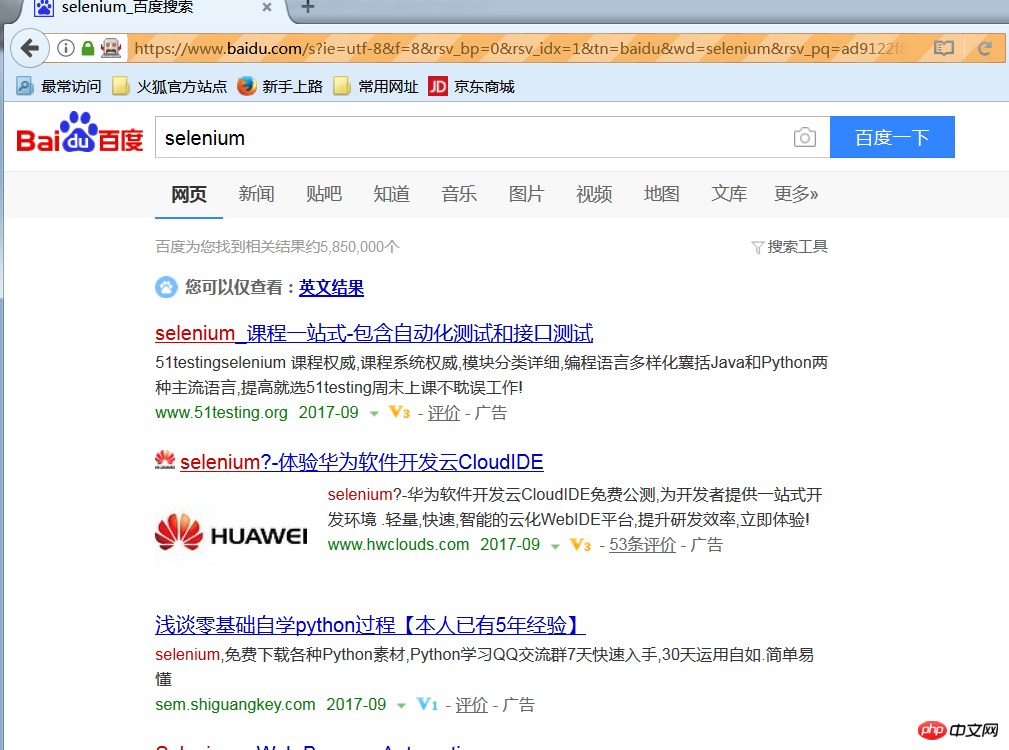Image resolution: width=1009 pixels, height=750 pixels.
Task: Click 评价 link on shiguangkey result
Action: [x=472, y=705]
